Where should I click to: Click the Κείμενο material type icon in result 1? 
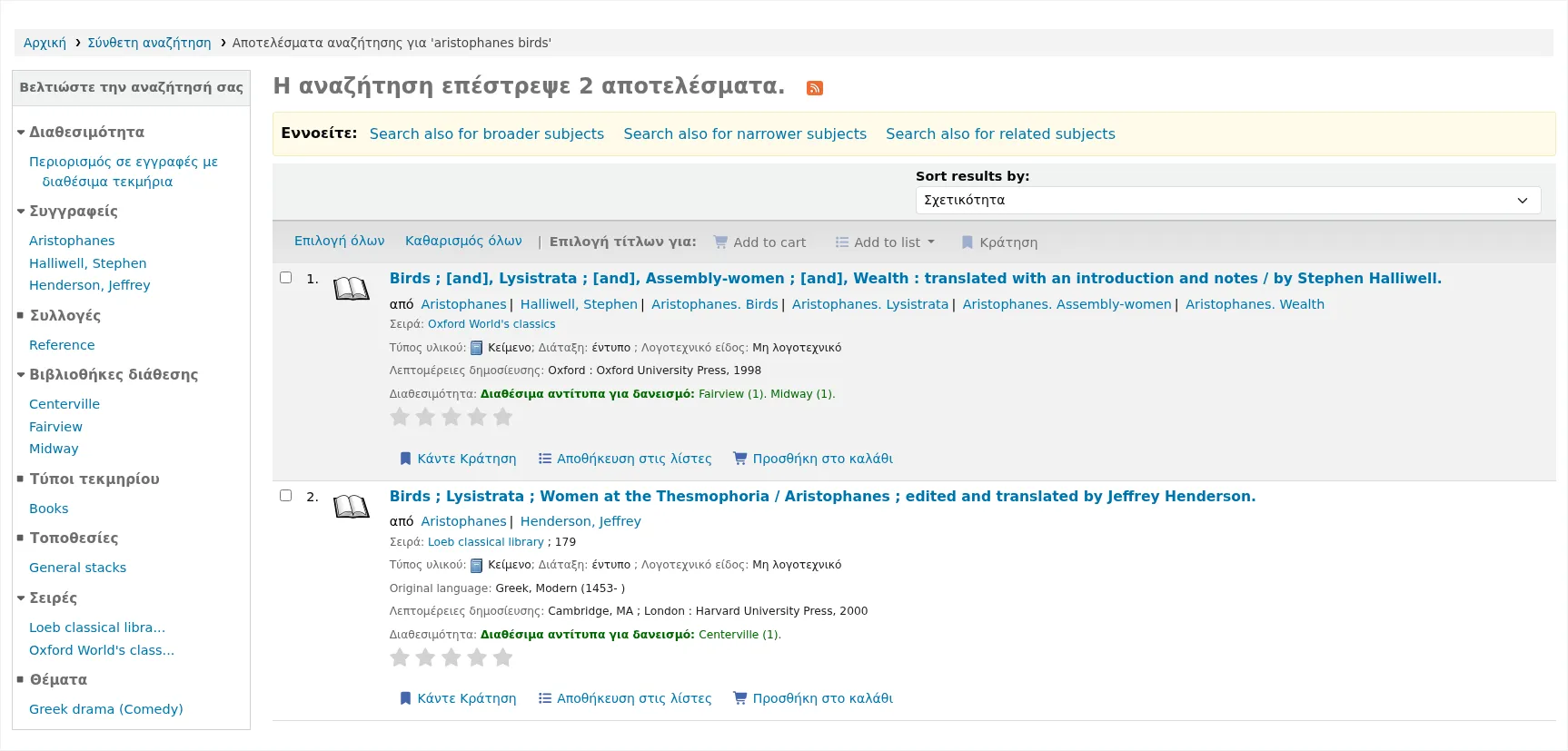coord(476,348)
